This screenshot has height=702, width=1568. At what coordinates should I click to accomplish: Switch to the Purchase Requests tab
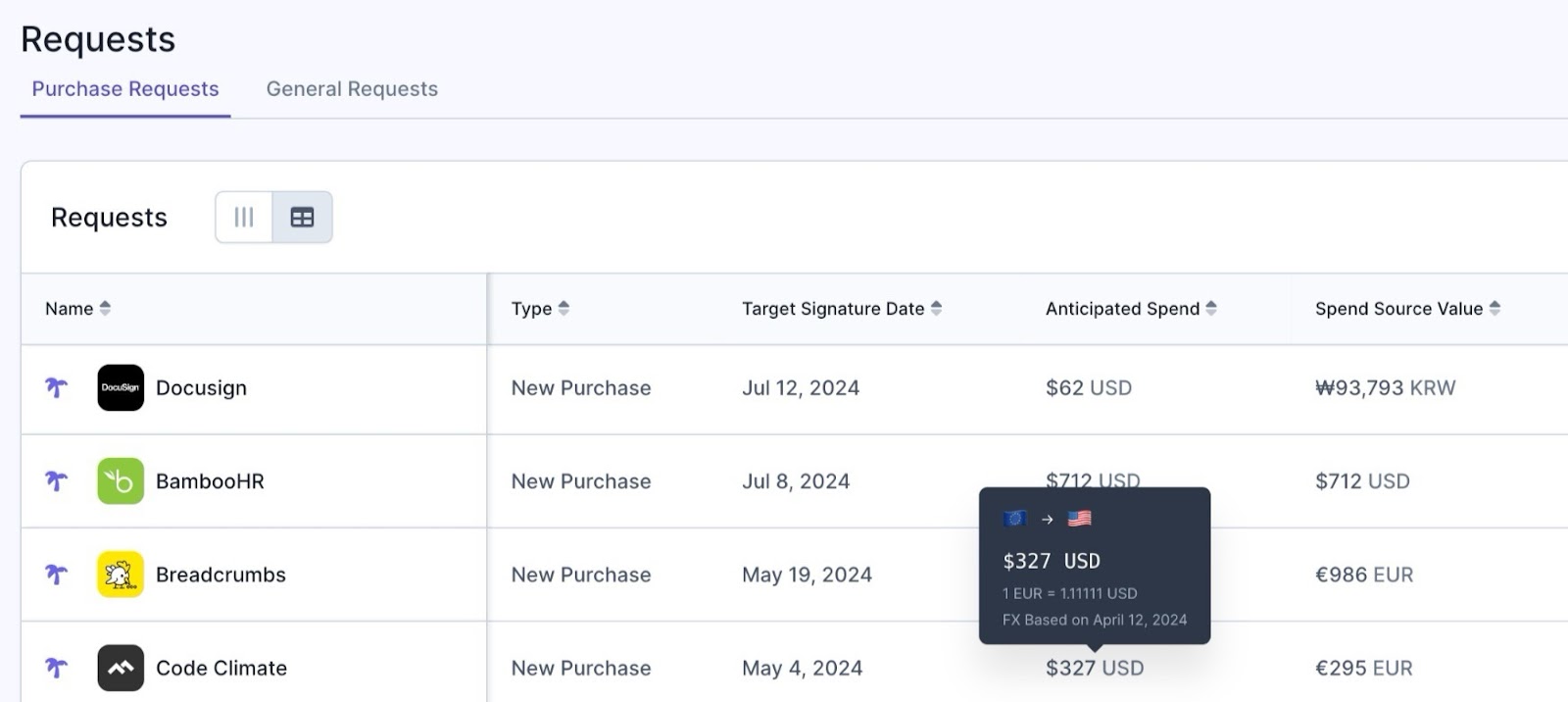125,89
